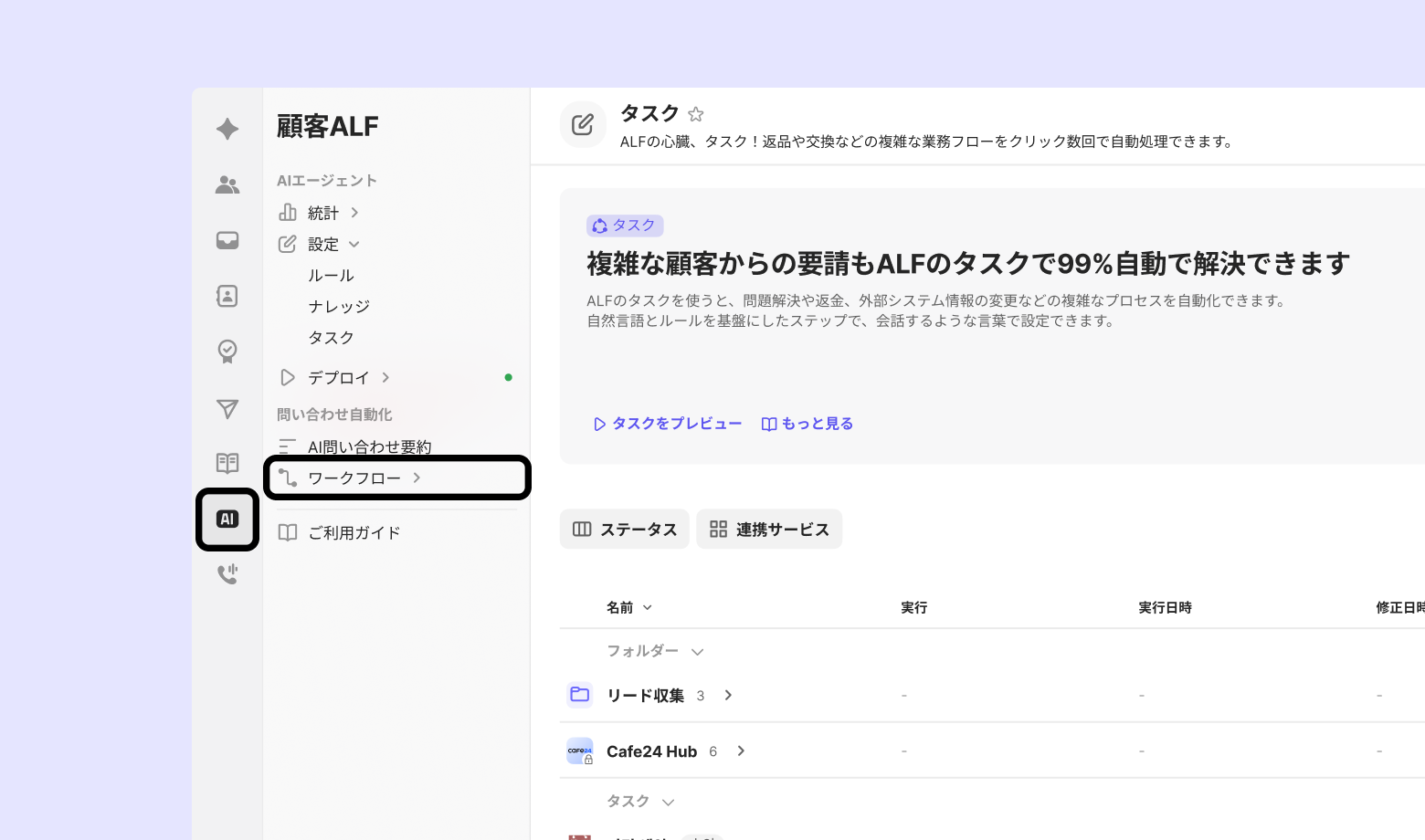Switch to the 連携サービス tab

point(769,530)
